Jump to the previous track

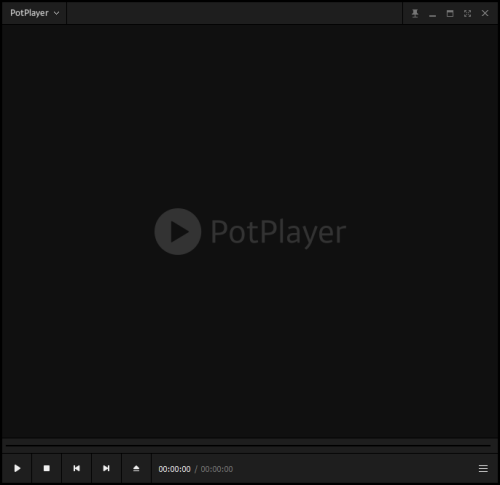pyautogui.click(x=77, y=468)
